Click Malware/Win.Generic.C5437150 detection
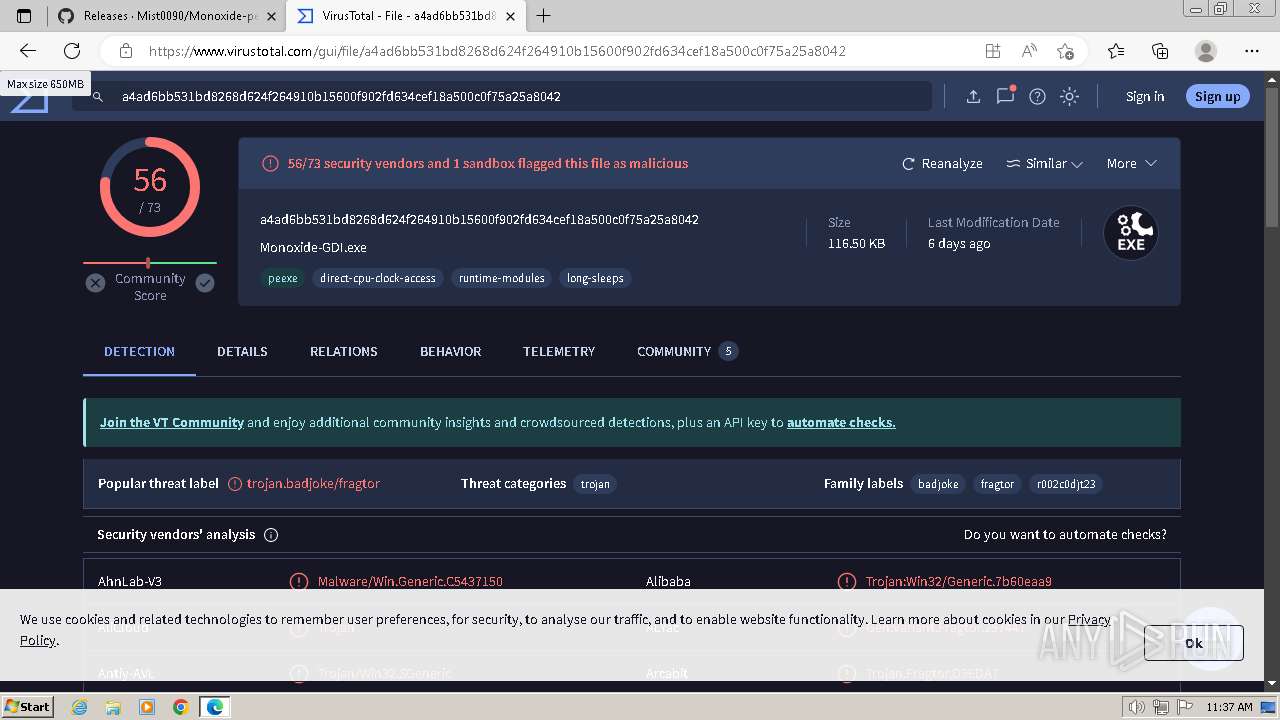The width and height of the screenshot is (1280, 720). [410, 582]
